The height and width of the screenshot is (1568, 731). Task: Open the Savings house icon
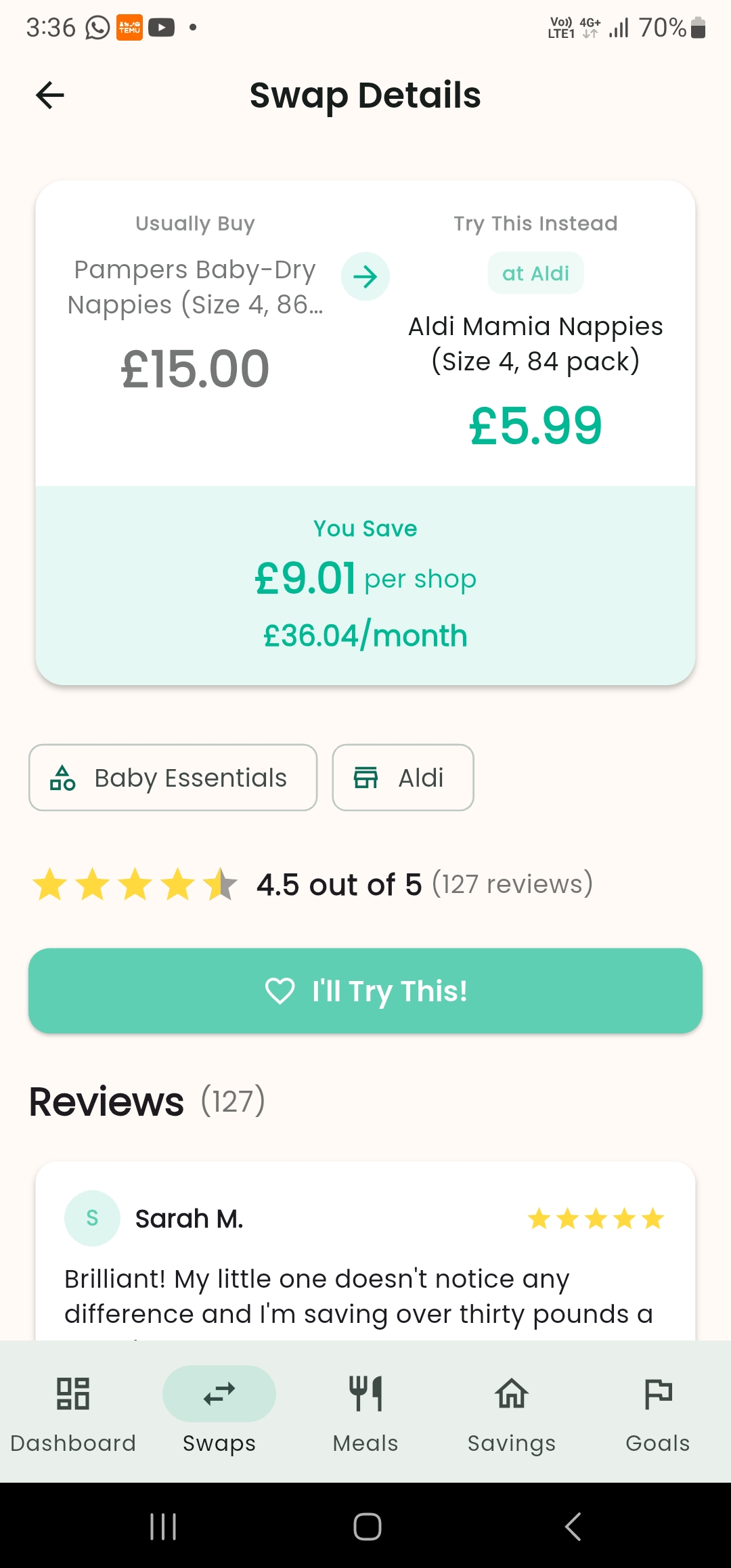(512, 1394)
